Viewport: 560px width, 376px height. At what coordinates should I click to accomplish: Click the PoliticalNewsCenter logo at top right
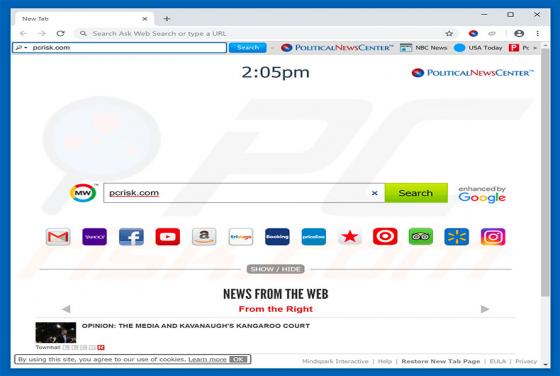(472, 73)
